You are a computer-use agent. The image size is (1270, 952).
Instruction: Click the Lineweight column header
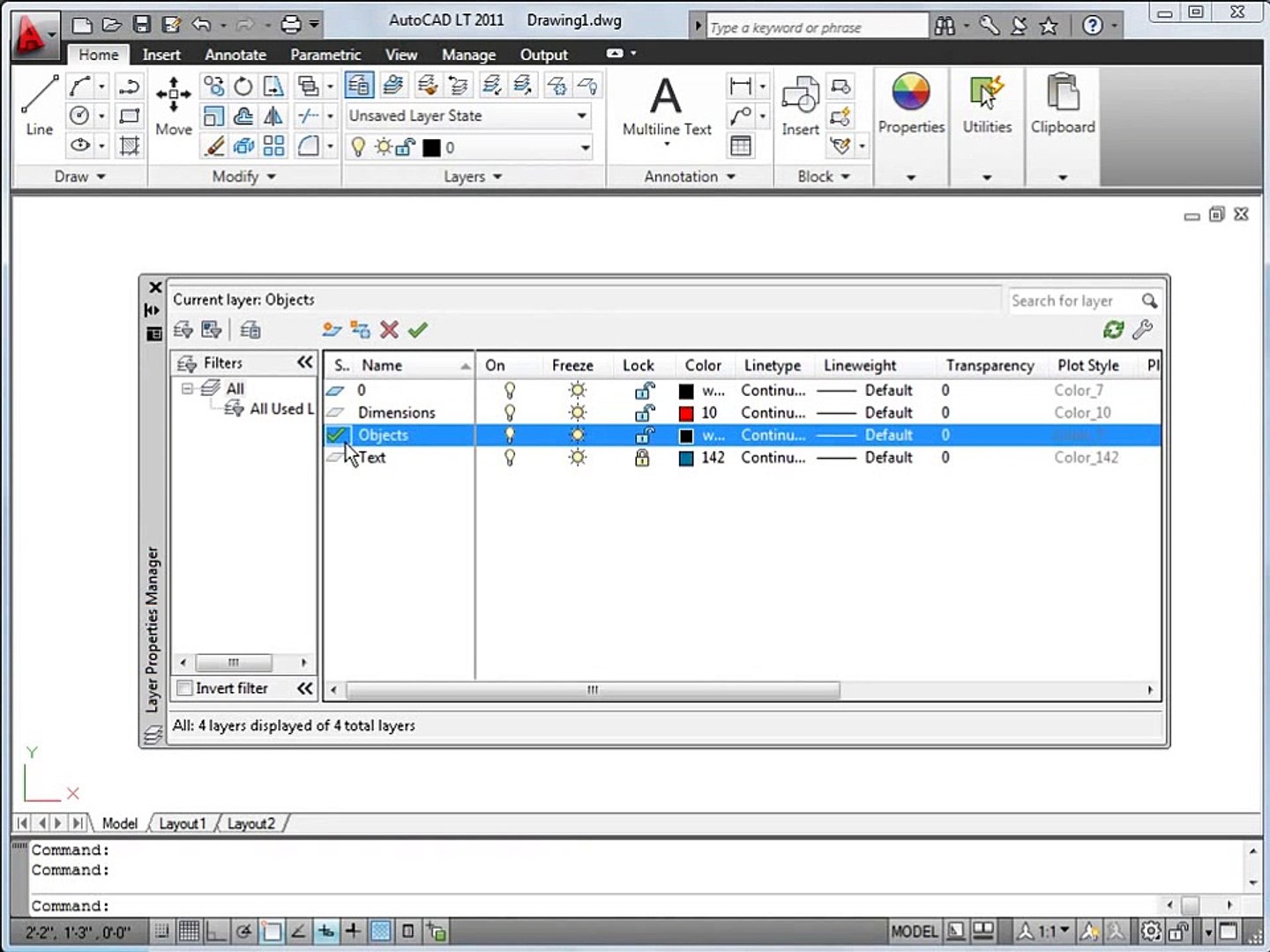[860, 365]
